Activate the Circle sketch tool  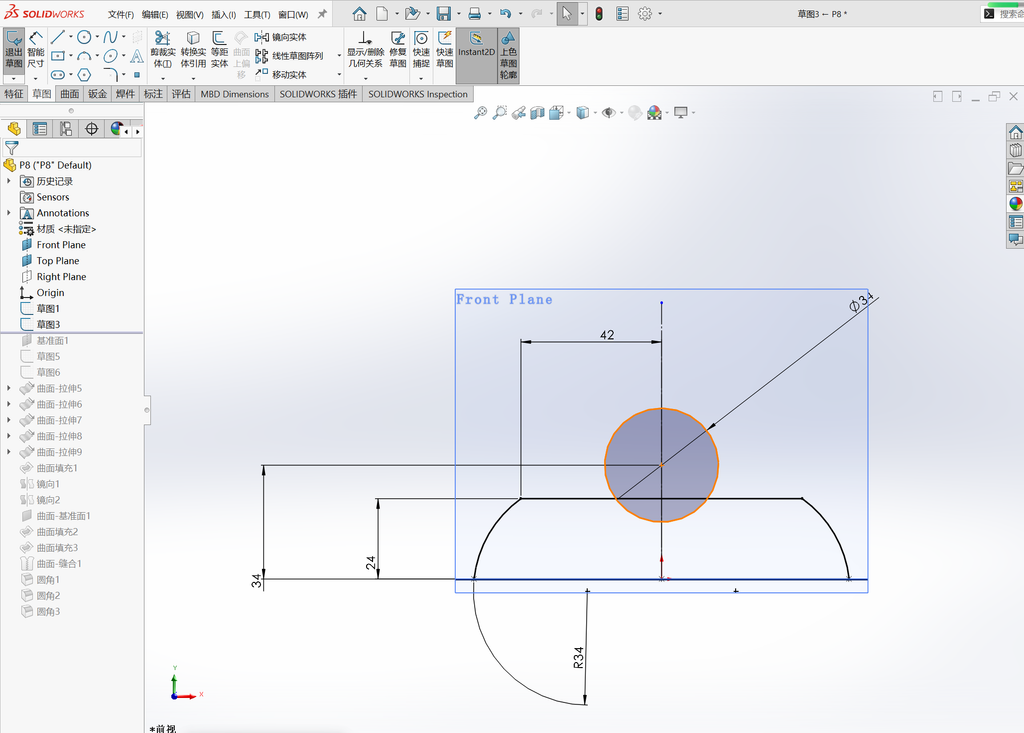pos(84,37)
